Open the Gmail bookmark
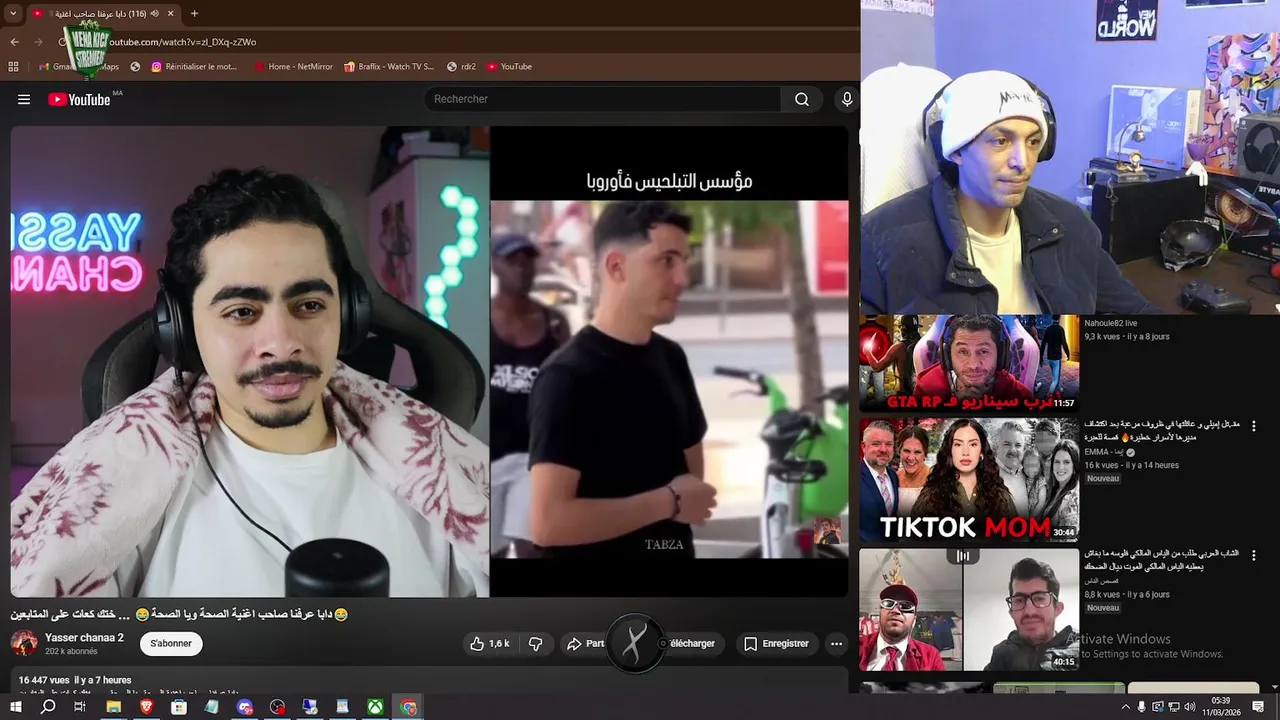Screen dimensions: 1280x720 coord(55,67)
